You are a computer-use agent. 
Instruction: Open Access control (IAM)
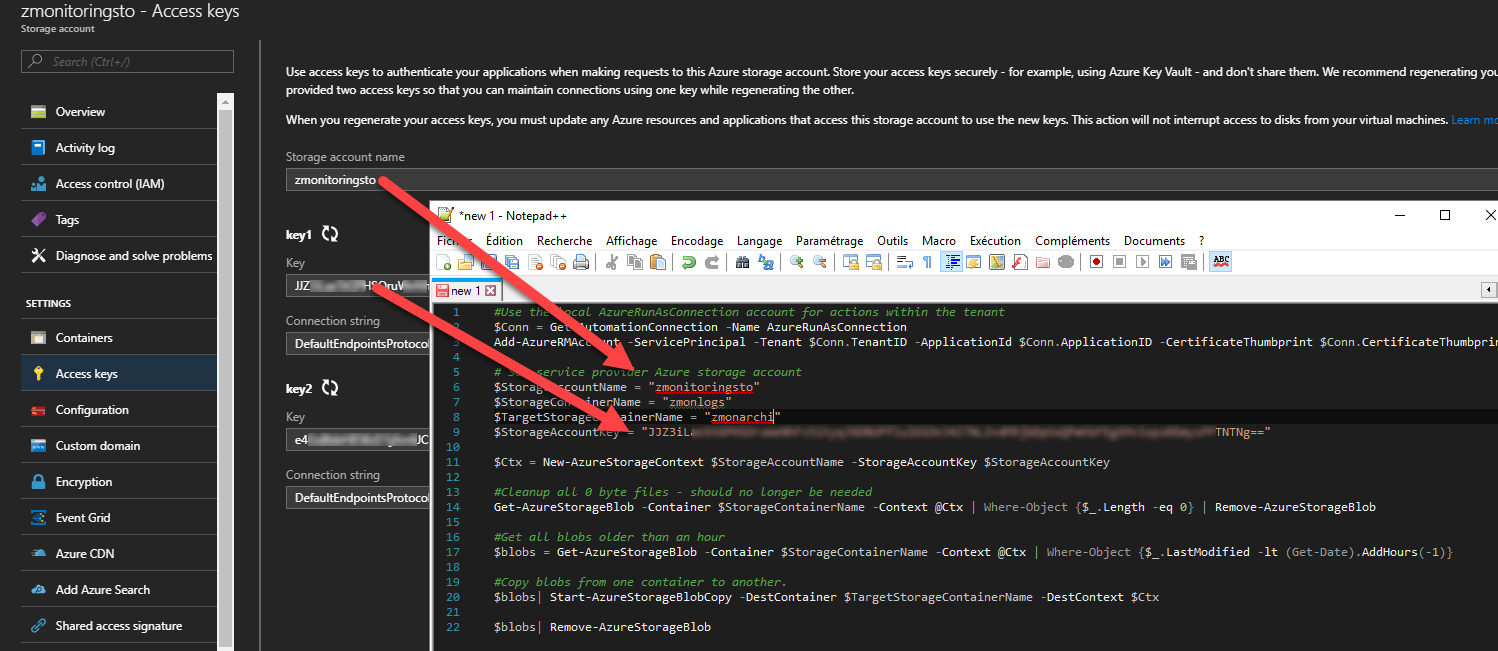click(x=119, y=184)
